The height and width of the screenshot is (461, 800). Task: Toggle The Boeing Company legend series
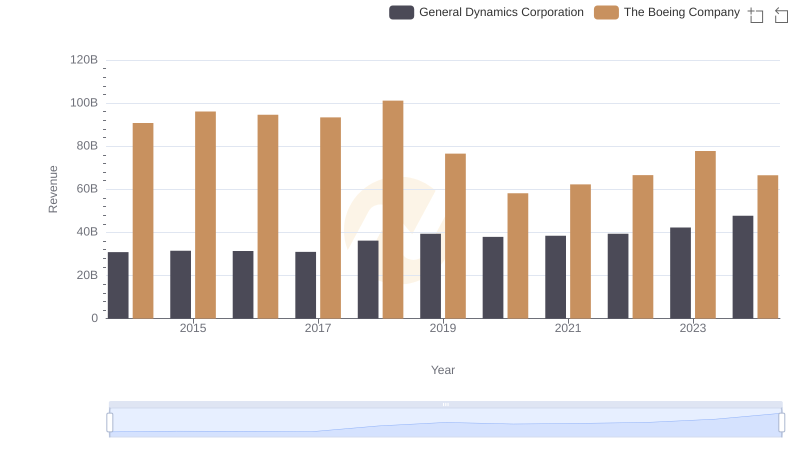[667, 12]
